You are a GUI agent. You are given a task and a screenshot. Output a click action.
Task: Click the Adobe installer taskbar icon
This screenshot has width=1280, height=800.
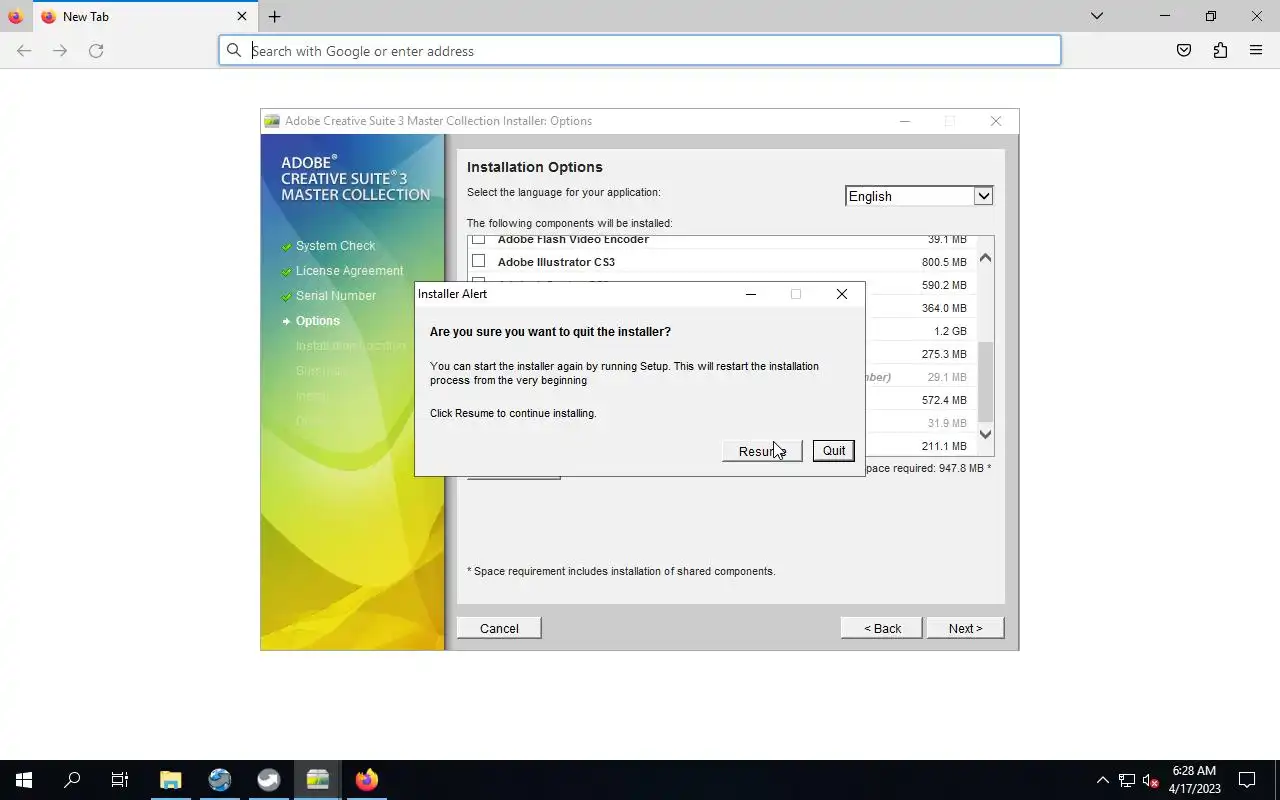click(318, 780)
